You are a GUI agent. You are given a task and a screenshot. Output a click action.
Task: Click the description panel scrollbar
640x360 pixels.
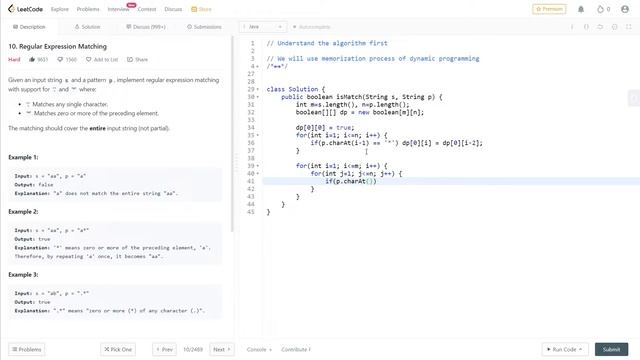coord(232,135)
